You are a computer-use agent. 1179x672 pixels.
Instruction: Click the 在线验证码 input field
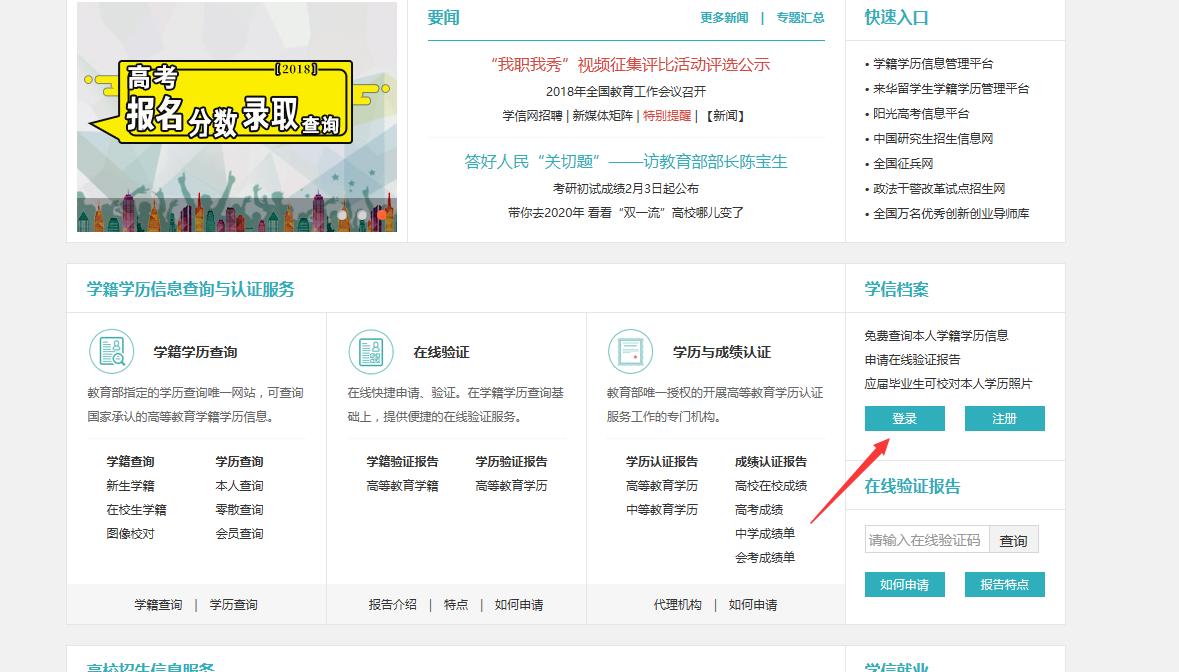point(925,538)
